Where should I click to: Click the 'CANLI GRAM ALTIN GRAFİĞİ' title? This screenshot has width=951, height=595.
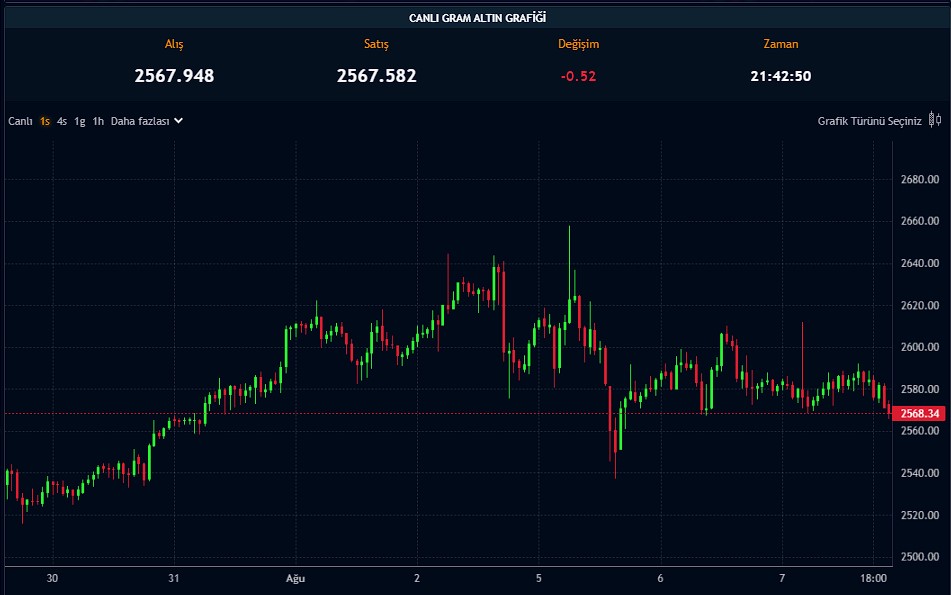coord(476,18)
